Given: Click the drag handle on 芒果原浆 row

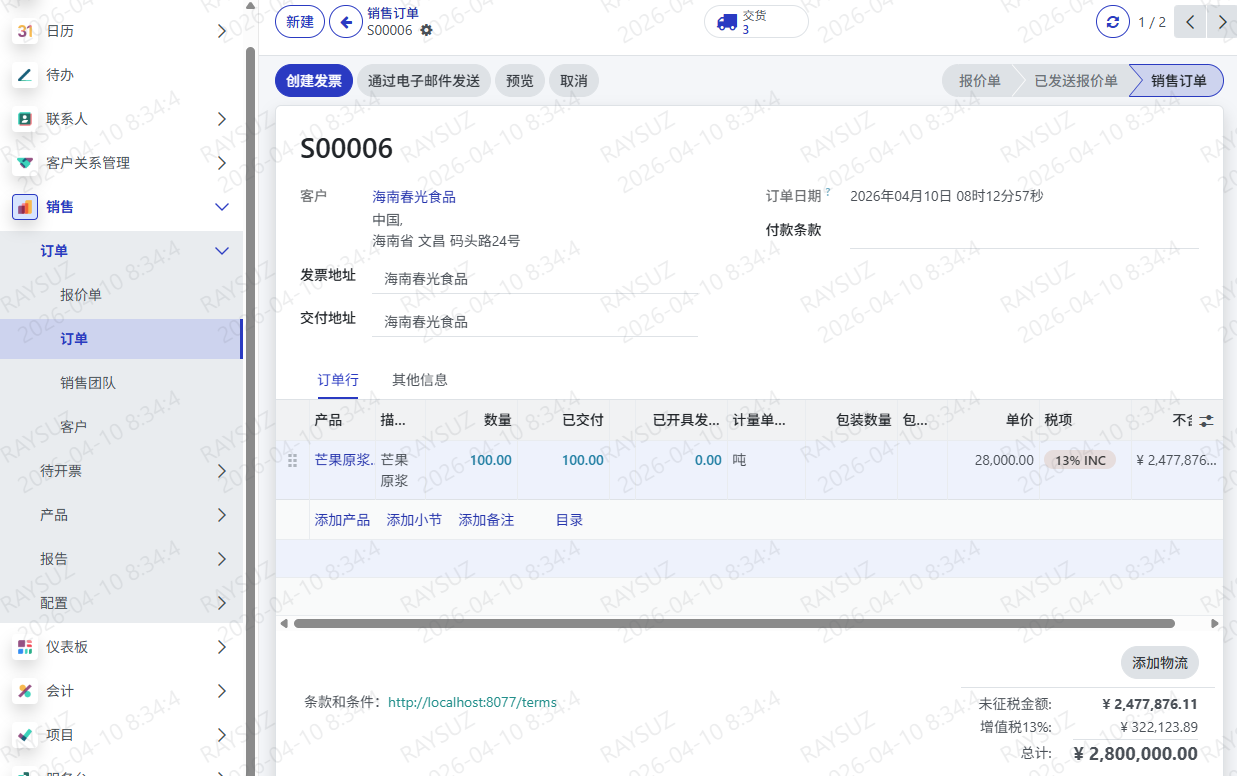Looking at the screenshot, I should (293, 461).
